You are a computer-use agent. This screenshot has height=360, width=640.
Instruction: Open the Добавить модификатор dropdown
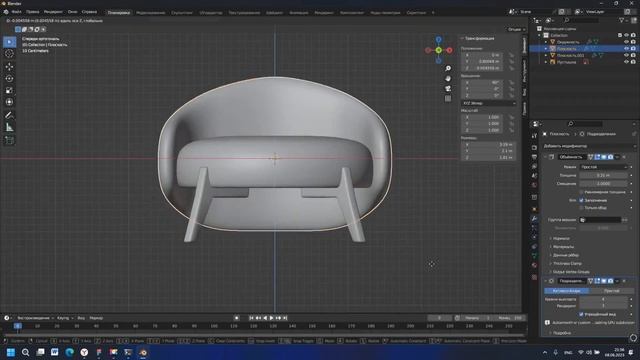(x=589, y=146)
